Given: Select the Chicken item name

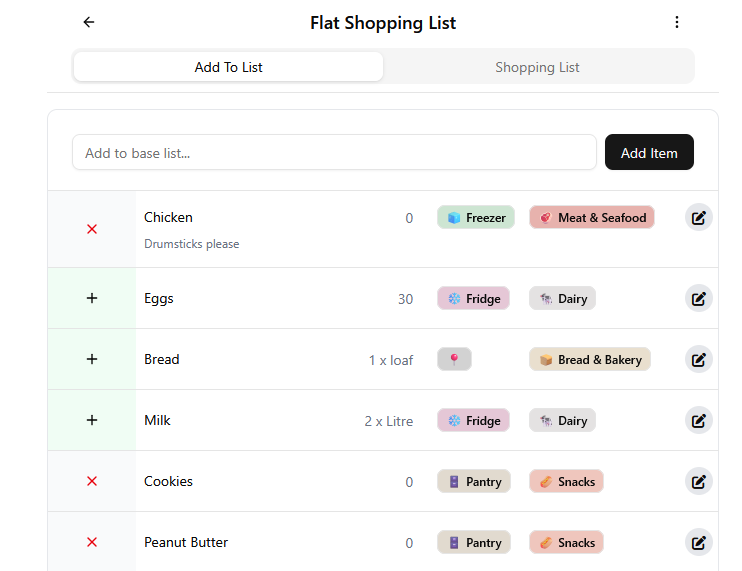Looking at the screenshot, I should (168, 217).
